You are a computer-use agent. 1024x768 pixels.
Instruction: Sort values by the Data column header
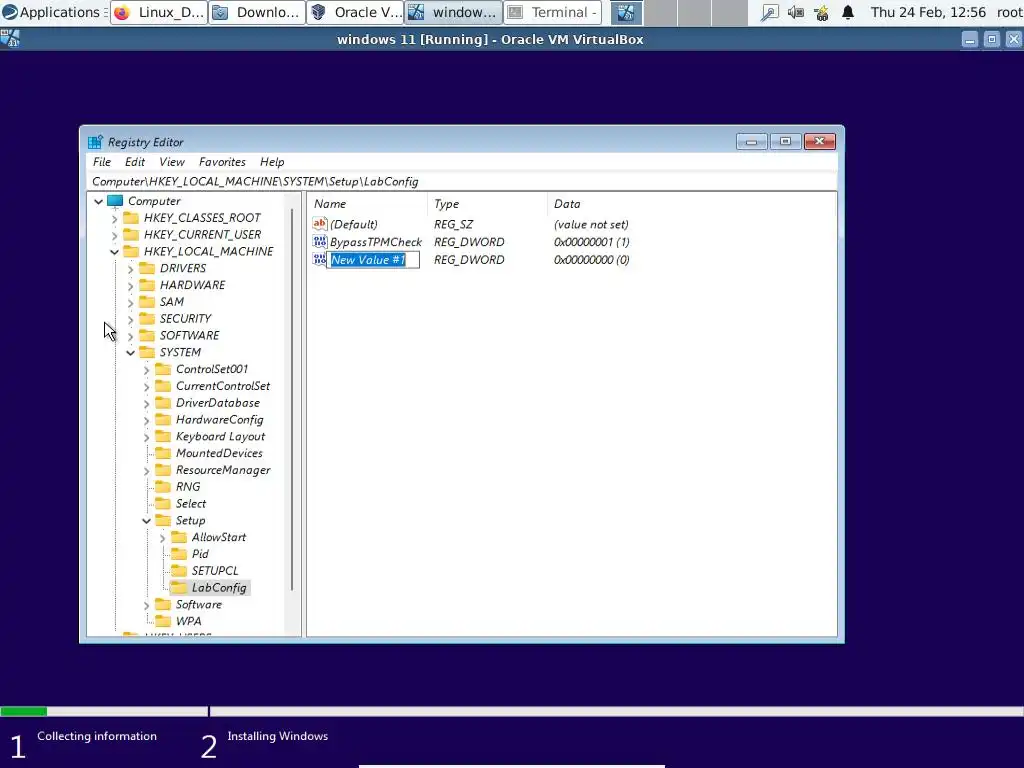(x=691, y=204)
